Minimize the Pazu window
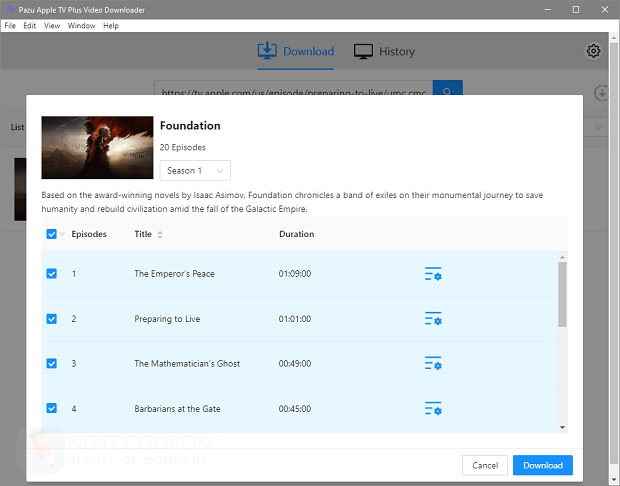 (547, 9)
